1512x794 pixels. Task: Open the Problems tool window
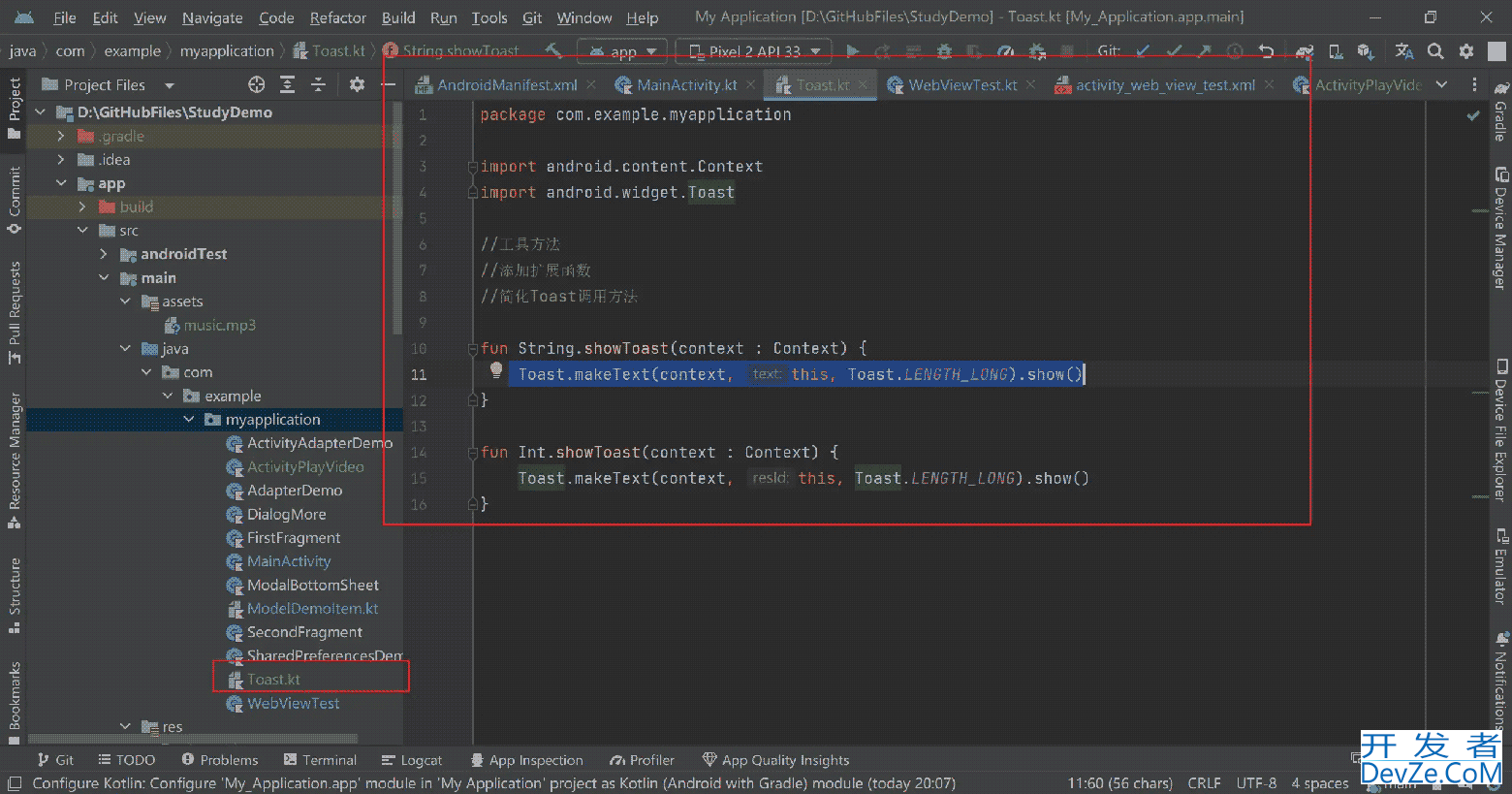220,760
